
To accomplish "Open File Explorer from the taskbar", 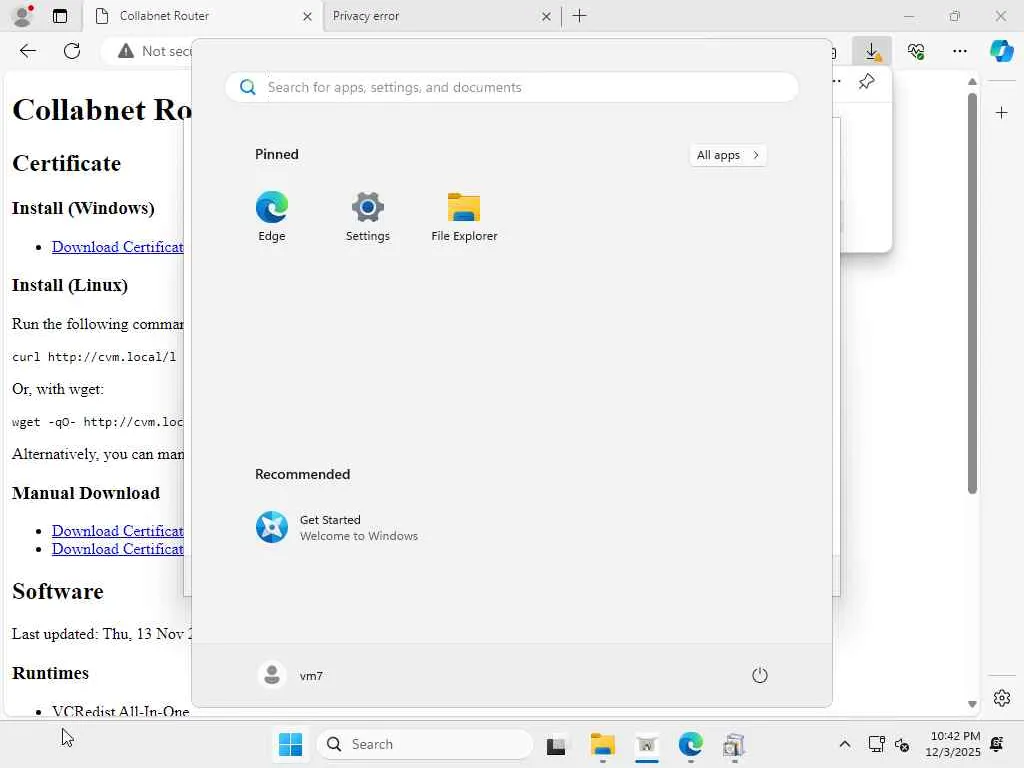I will coord(602,744).
